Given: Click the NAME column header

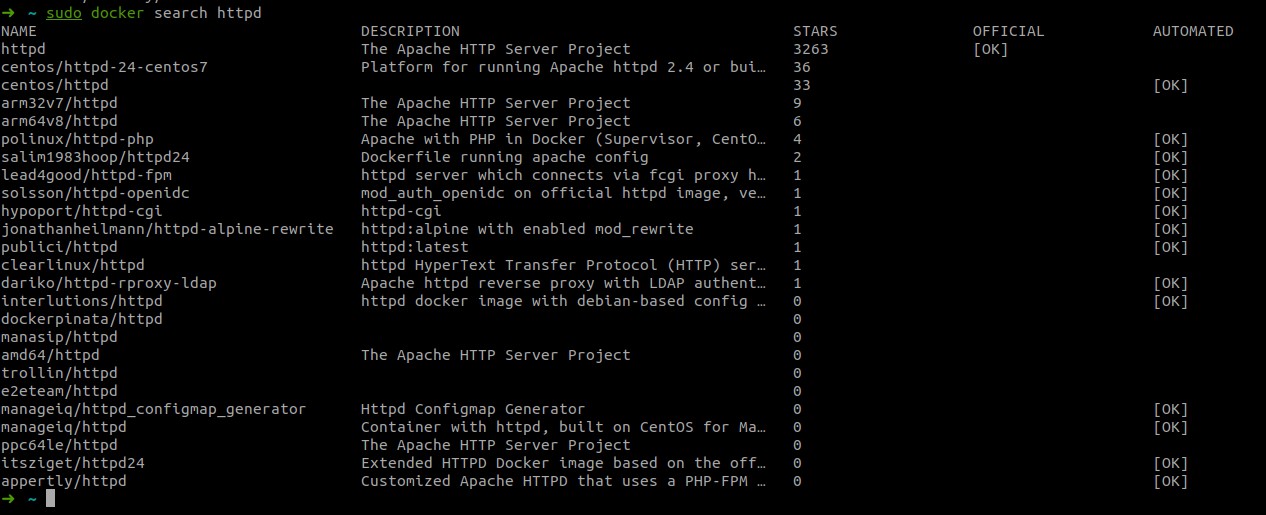Looking at the screenshot, I should tap(19, 31).
